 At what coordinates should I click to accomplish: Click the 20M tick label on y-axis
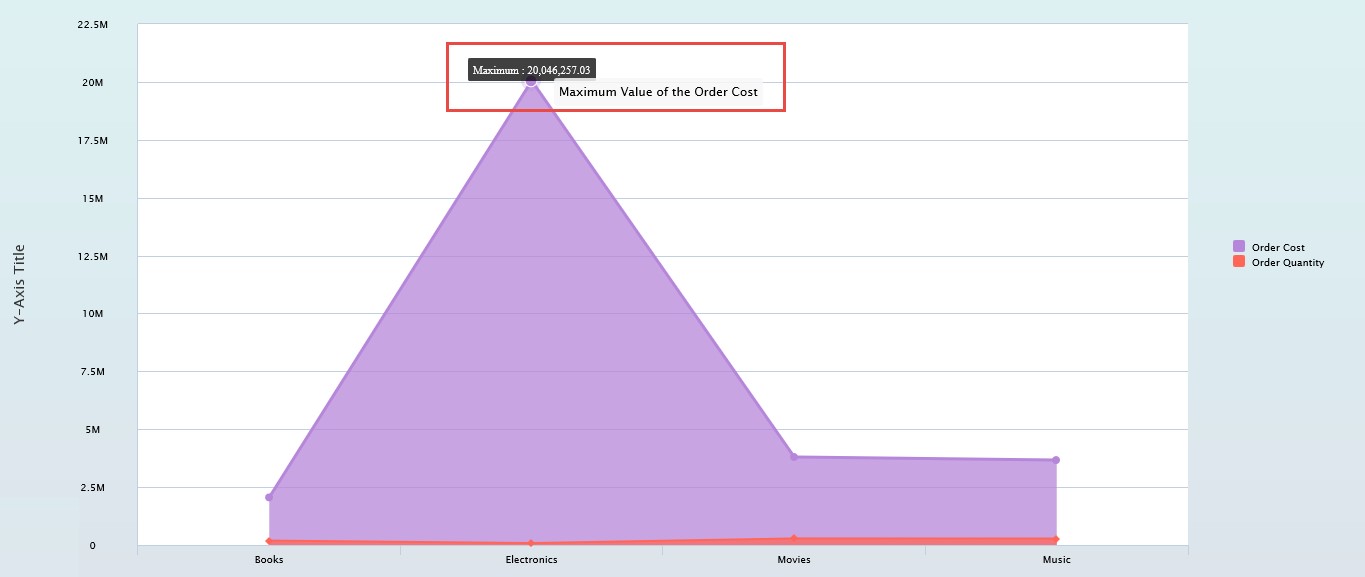(92, 82)
